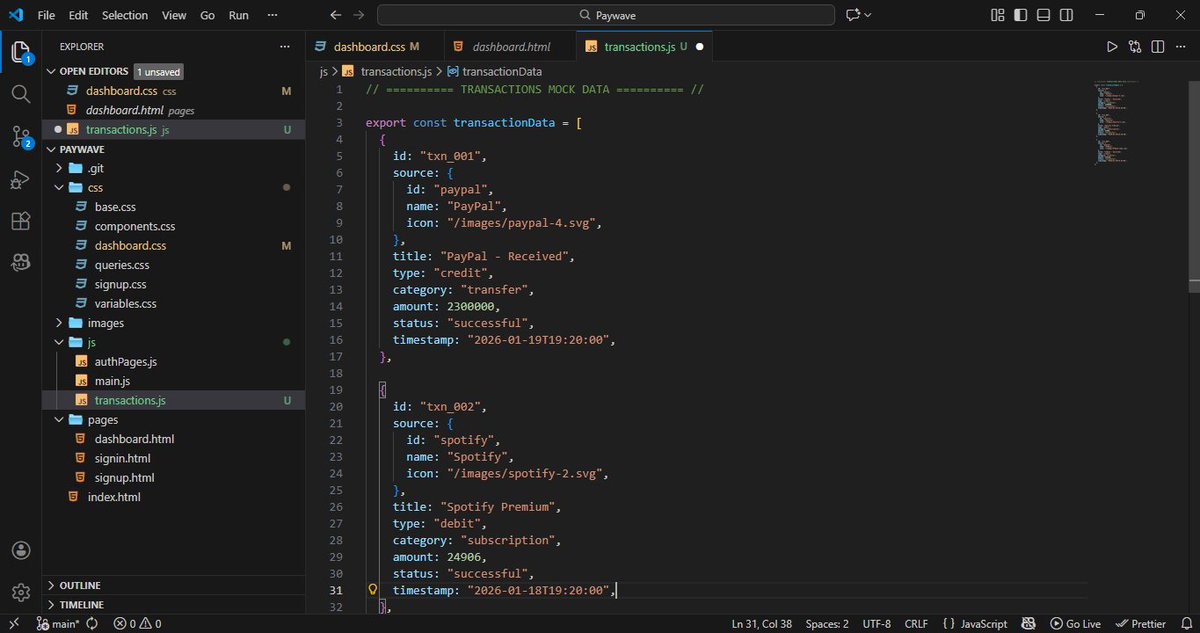Switch to the dashboard.css tab
Image resolution: width=1200 pixels, height=633 pixels.
tap(374, 46)
